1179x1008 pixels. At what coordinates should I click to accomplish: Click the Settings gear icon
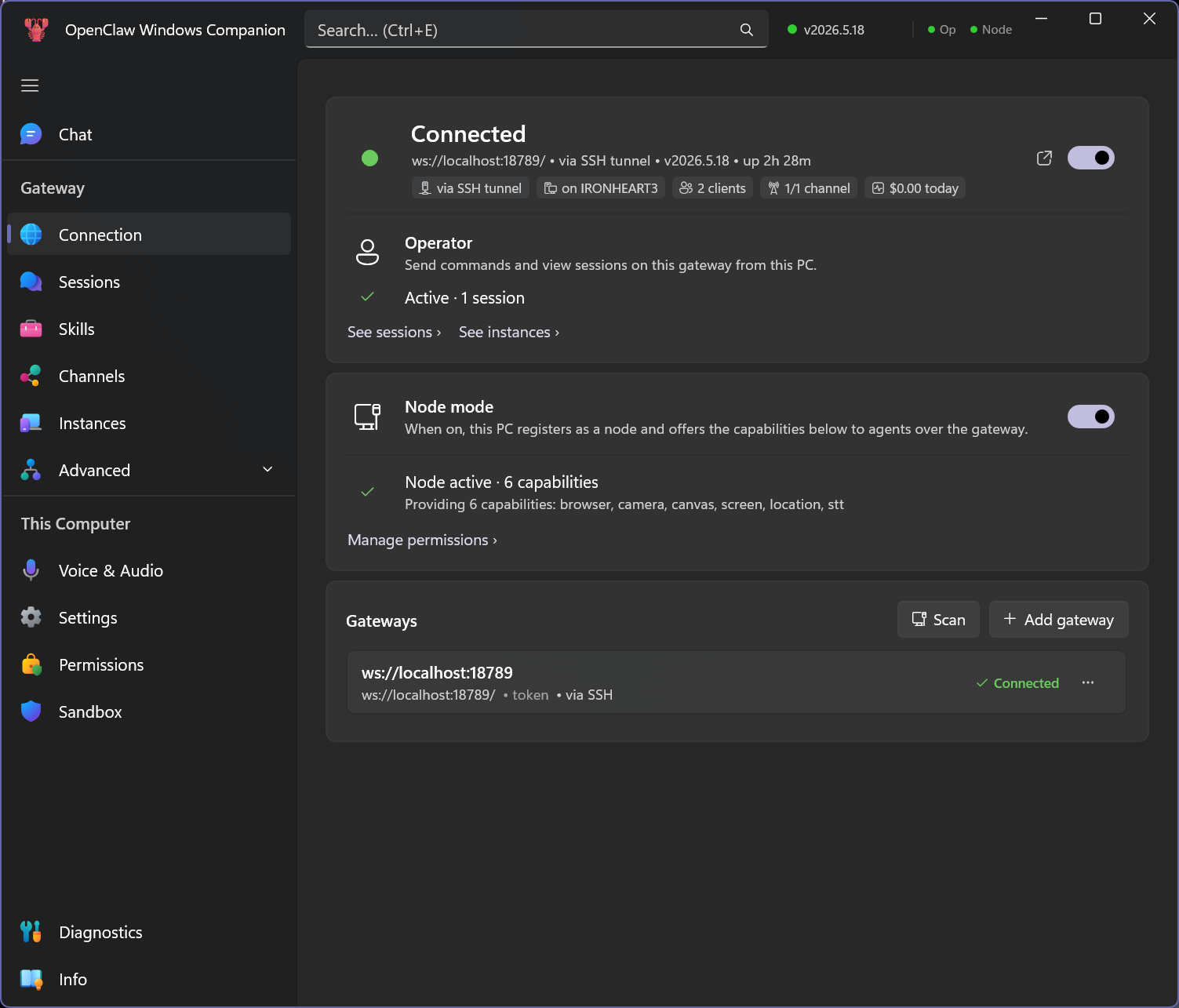31,617
